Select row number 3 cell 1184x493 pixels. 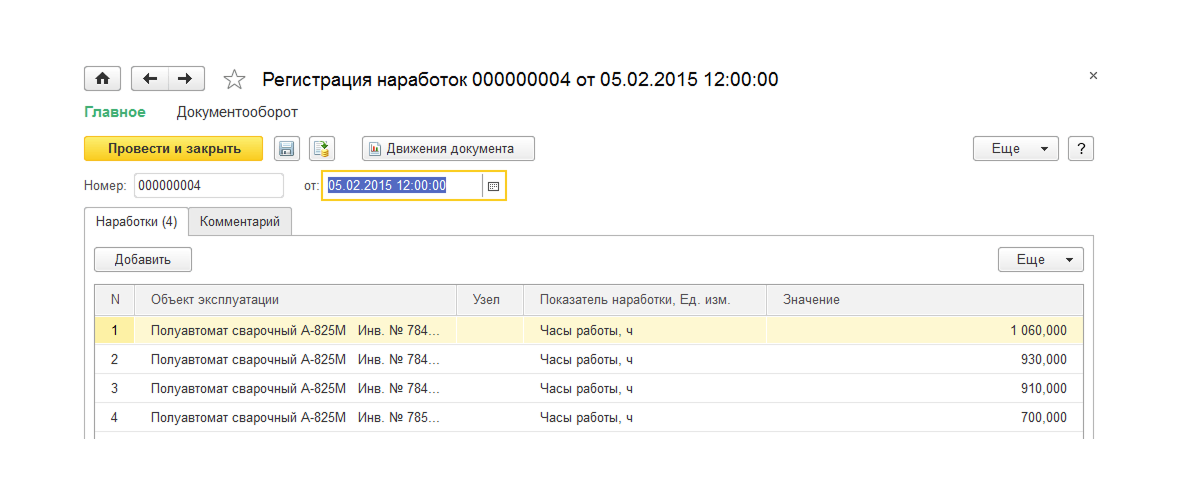click(115, 388)
